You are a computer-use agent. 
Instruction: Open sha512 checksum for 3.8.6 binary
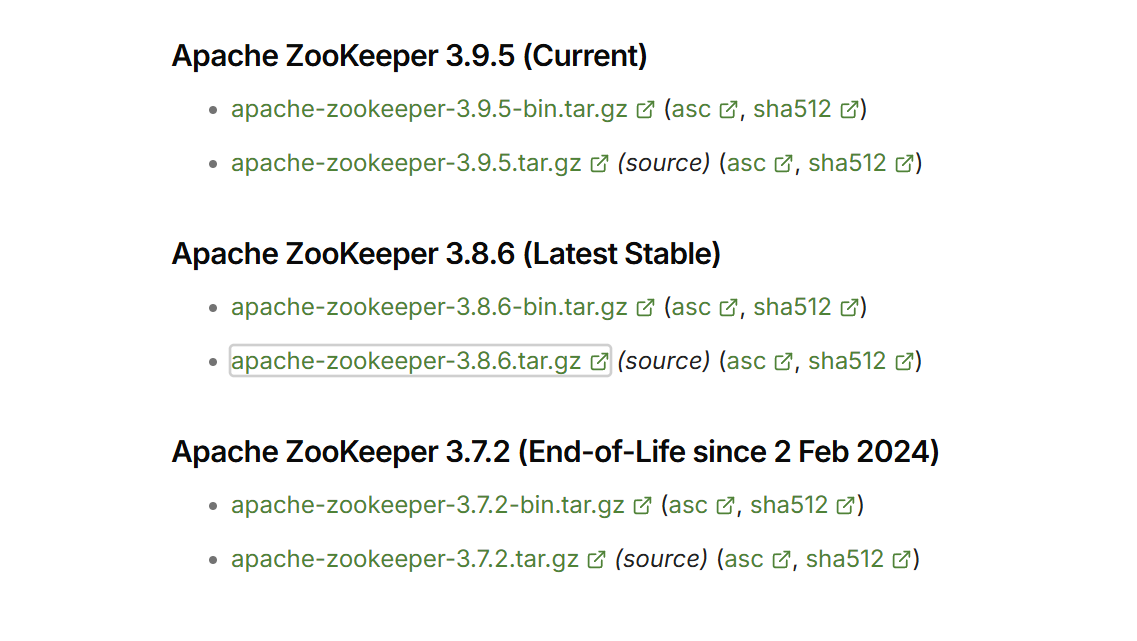792,307
